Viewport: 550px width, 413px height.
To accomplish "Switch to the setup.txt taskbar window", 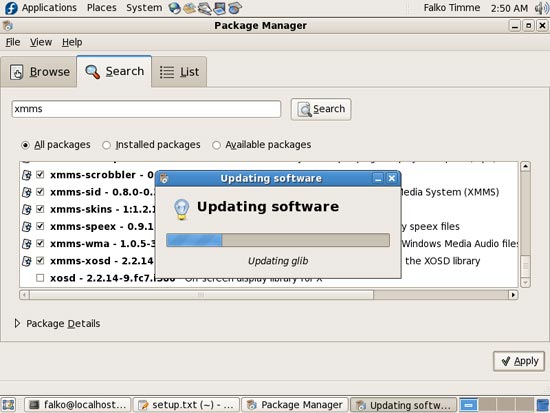I will point(187,405).
